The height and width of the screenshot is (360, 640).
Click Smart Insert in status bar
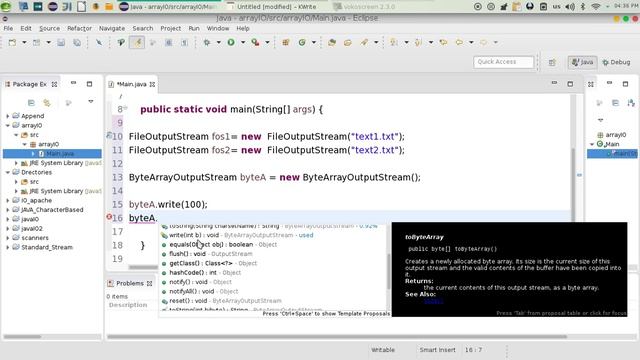(x=437, y=350)
